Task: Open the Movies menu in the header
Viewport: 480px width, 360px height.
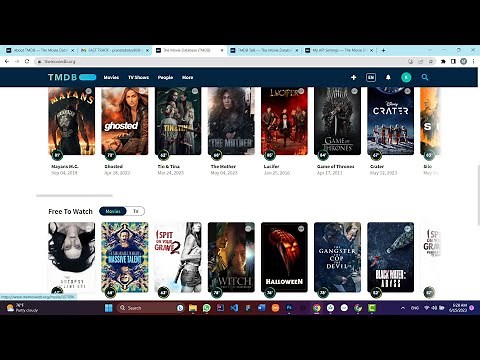Action: coord(111,77)
